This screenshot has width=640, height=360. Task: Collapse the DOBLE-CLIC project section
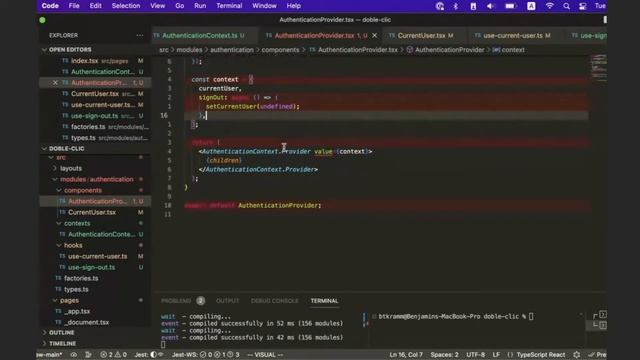[44, 149]
